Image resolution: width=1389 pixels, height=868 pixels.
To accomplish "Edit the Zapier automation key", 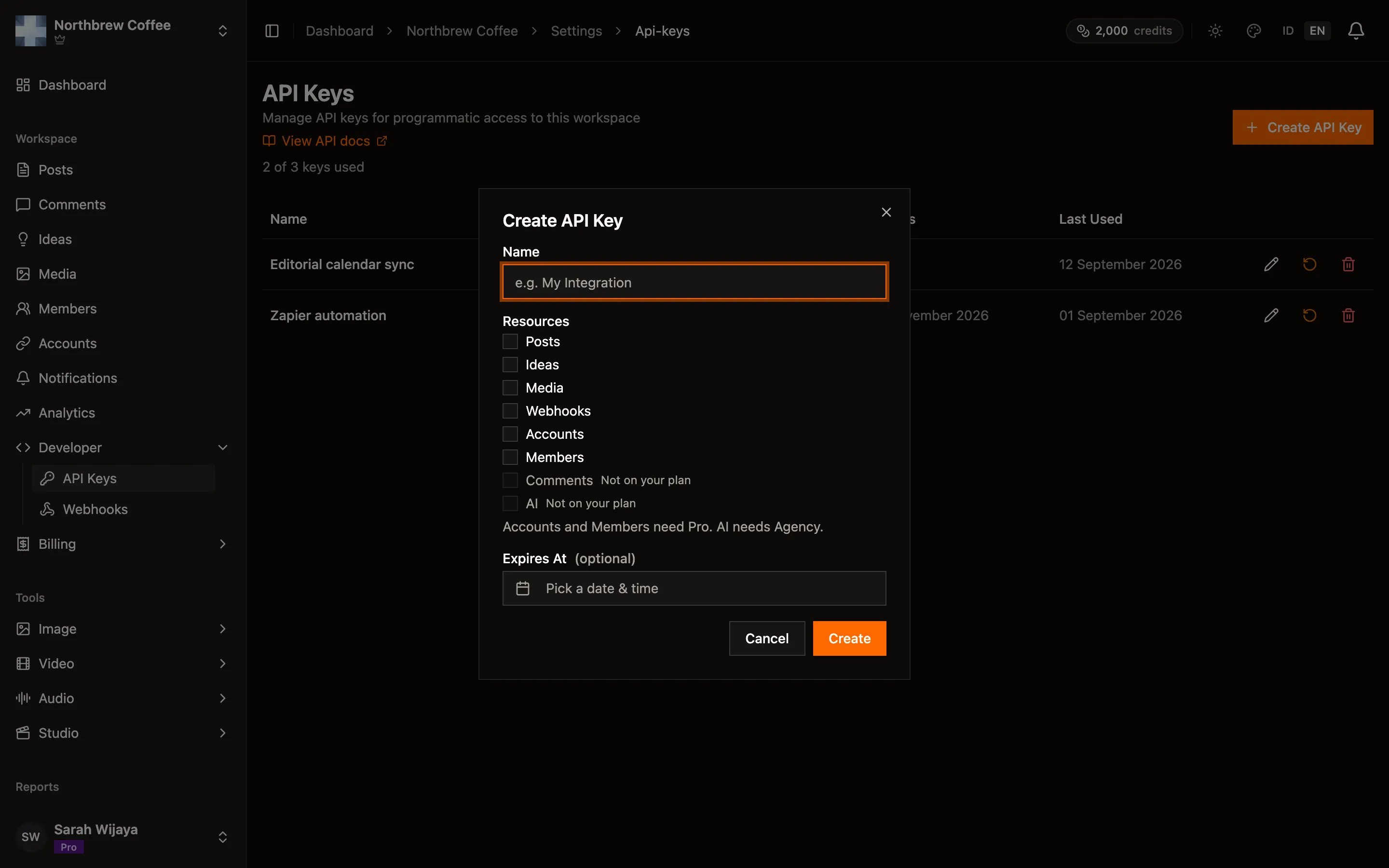I will [x=1271, y=315].
